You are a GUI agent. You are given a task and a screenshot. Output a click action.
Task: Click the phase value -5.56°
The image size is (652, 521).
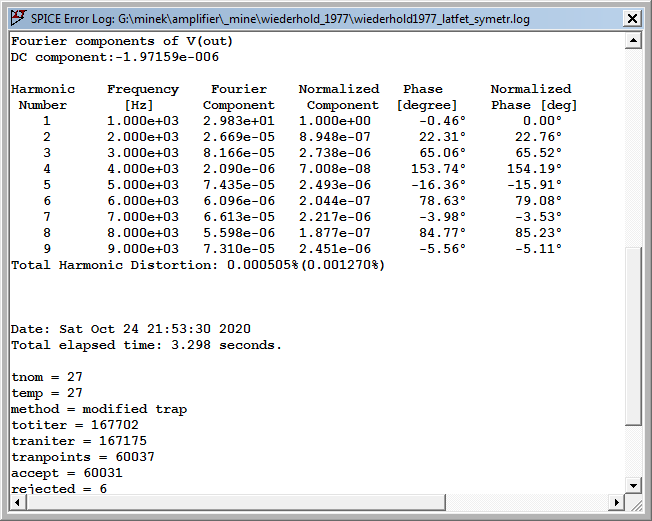(x=442, y=249)
